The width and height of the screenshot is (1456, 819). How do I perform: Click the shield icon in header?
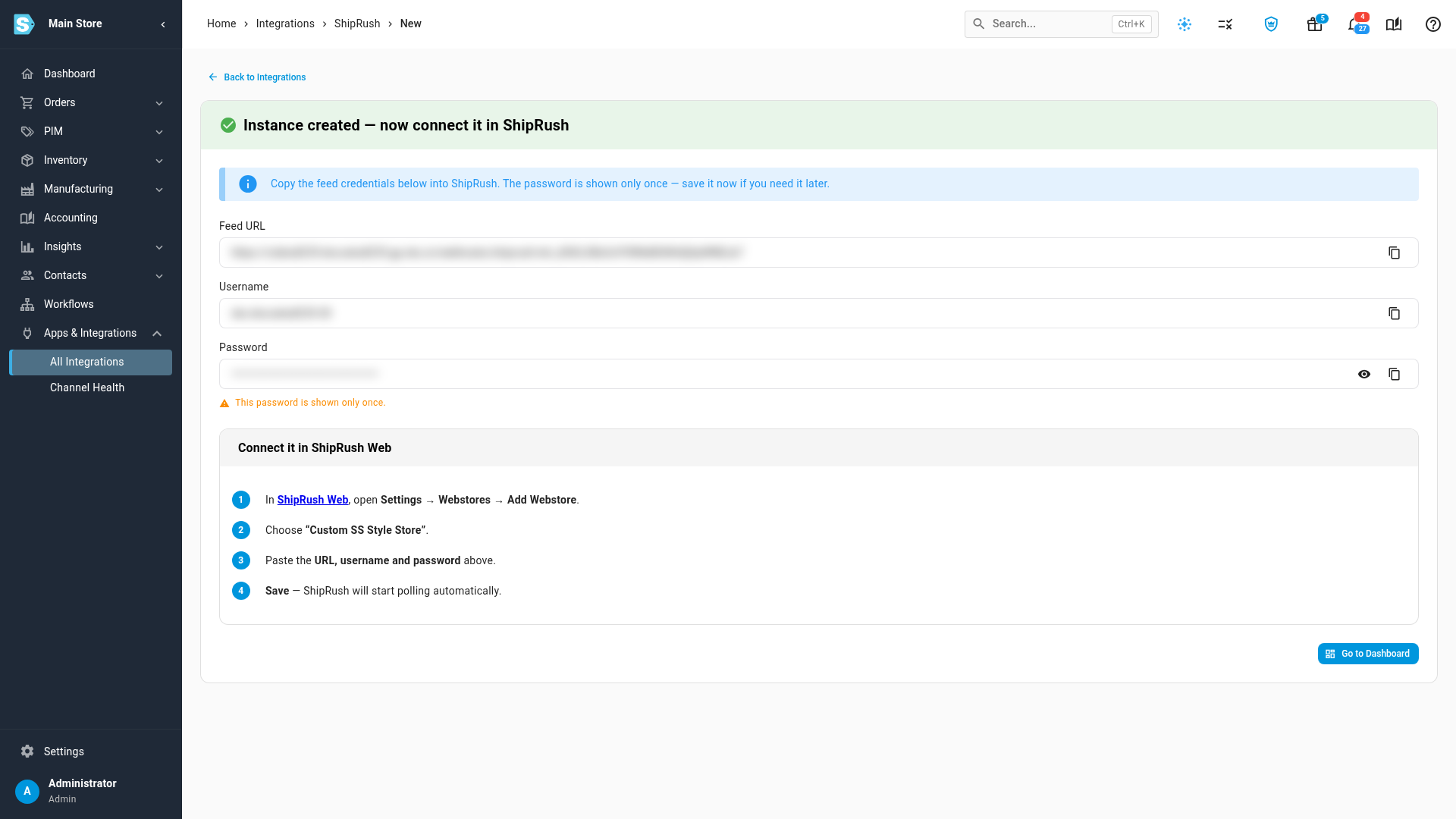click(1271, 24)
